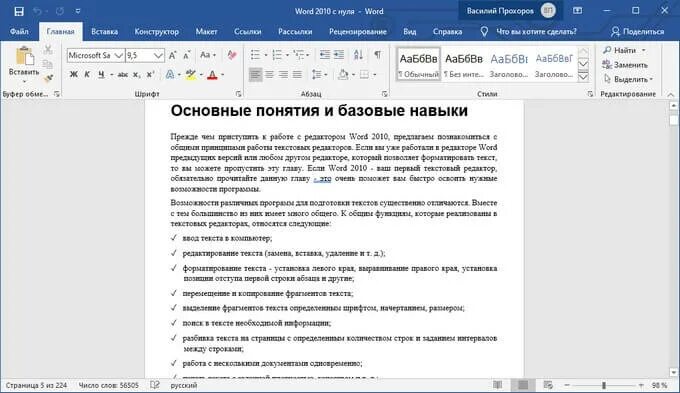Apply superscript formatting
This screenshot has width=680, height=393.
pos(150,75)
